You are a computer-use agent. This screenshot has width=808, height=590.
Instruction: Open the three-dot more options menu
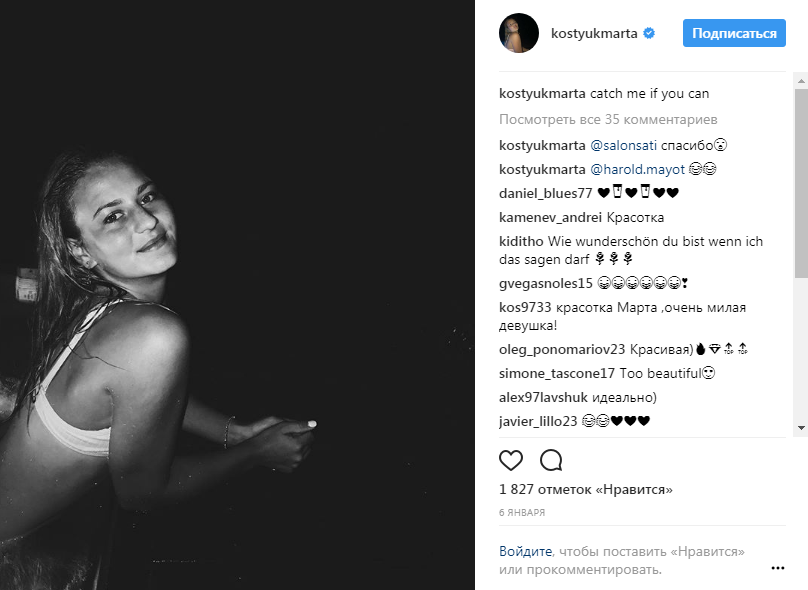click(778, 568)
